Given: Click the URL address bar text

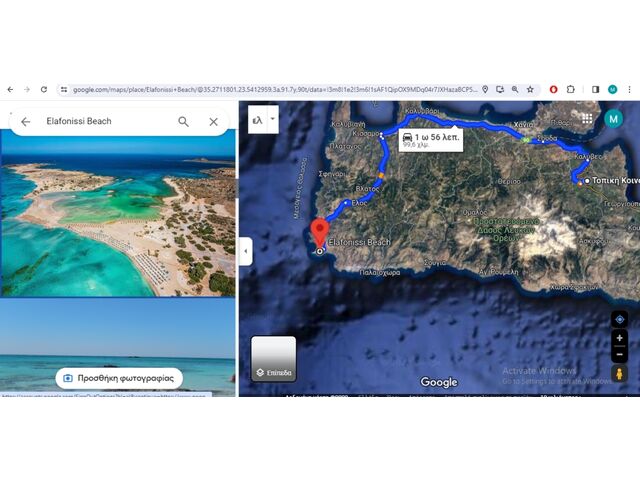Looking at the screenshot, I should 274,89.
